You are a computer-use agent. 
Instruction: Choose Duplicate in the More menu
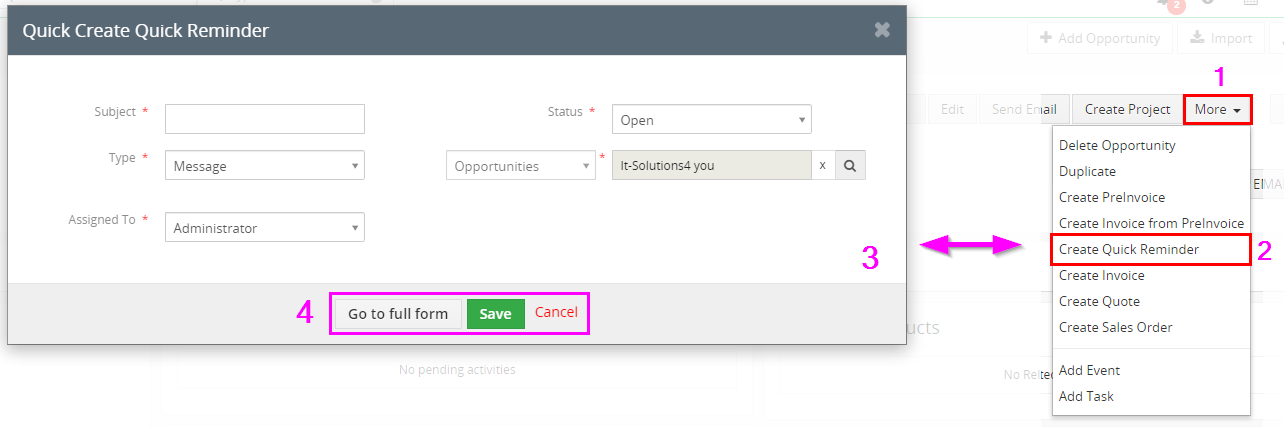[1087, 171]
